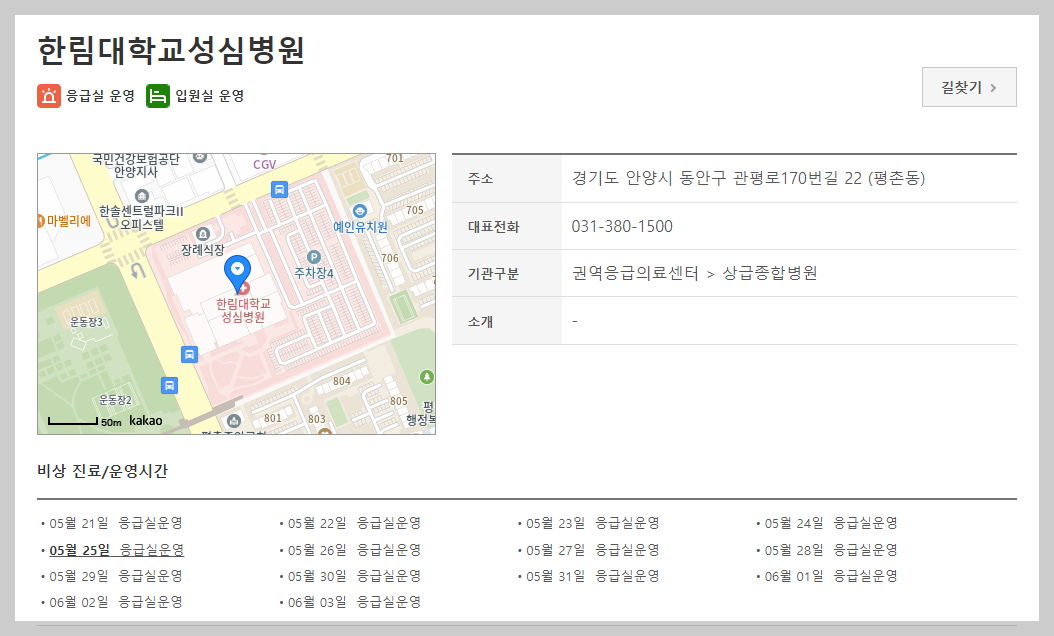This screenshot has width=1054, height=636.
Task: Click the 주차장4 parking icon
Action: [314, 257]
